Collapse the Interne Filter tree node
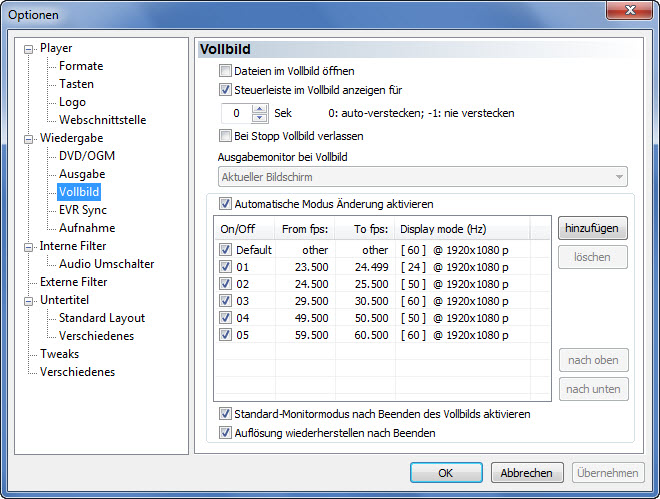This screenshot has height=499, width=660. click(x=29, y=247)
